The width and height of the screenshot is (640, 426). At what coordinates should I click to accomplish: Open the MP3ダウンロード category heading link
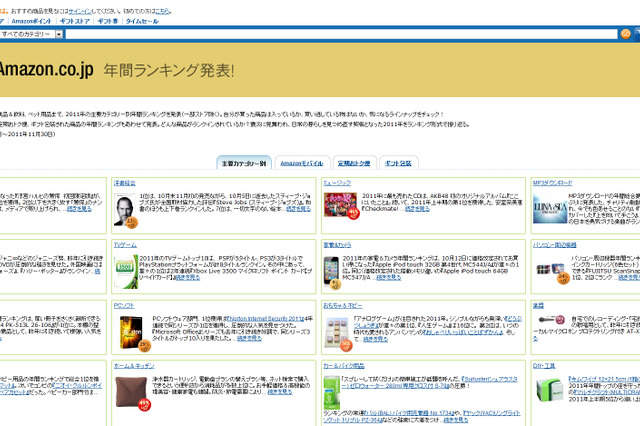tap(552, 183)
